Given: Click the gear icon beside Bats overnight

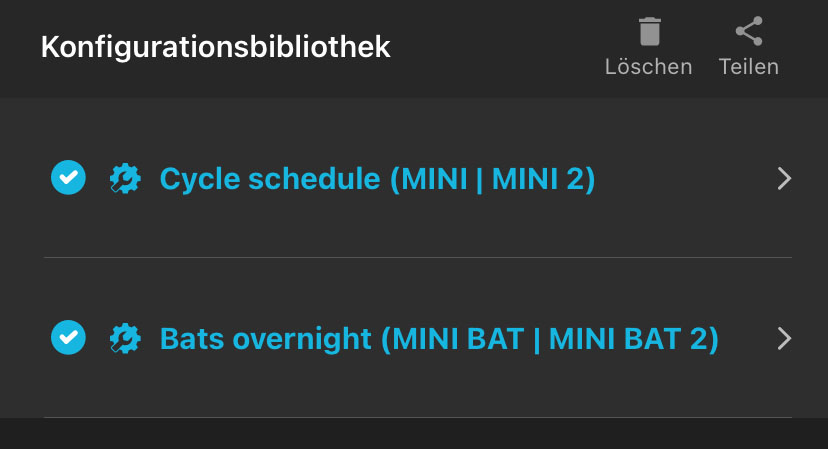Looking at the screenshot, I should [125, 338].
